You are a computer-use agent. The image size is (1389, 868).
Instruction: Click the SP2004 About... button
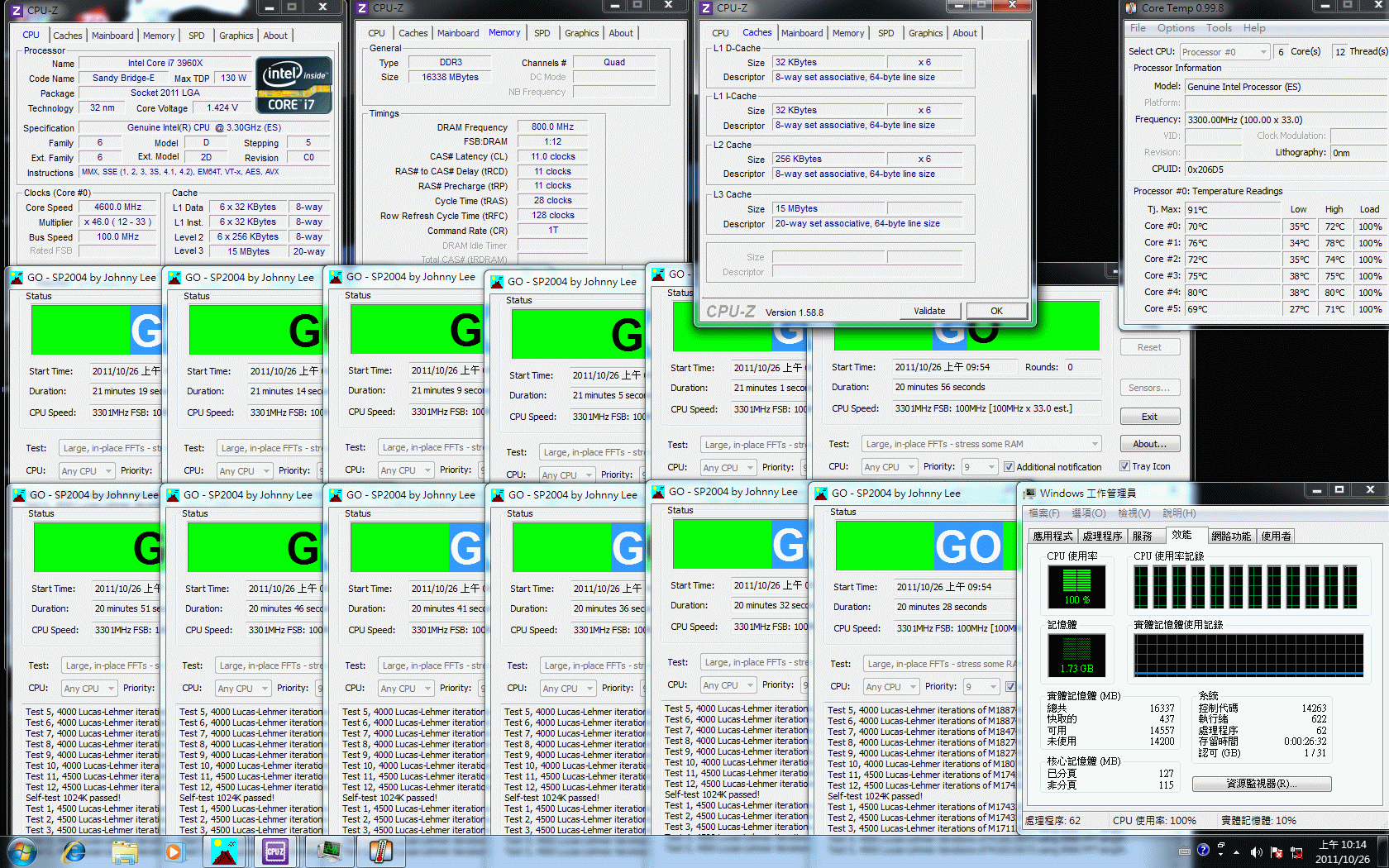tap(1149, 444)
